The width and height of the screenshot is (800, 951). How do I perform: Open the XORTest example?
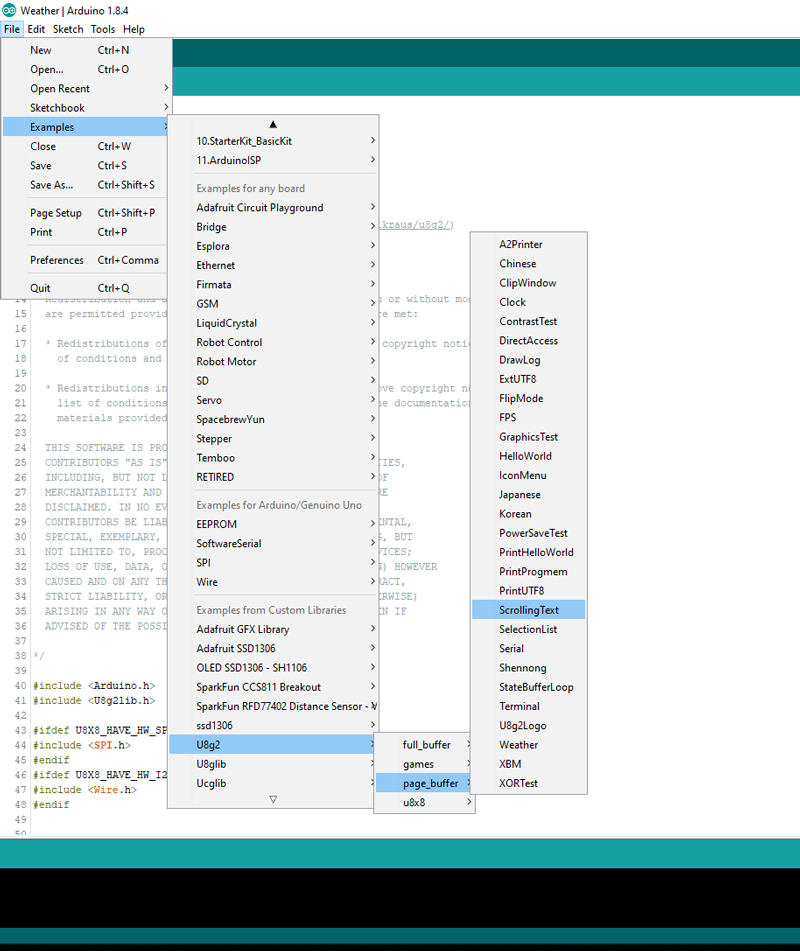pos(529,783)
